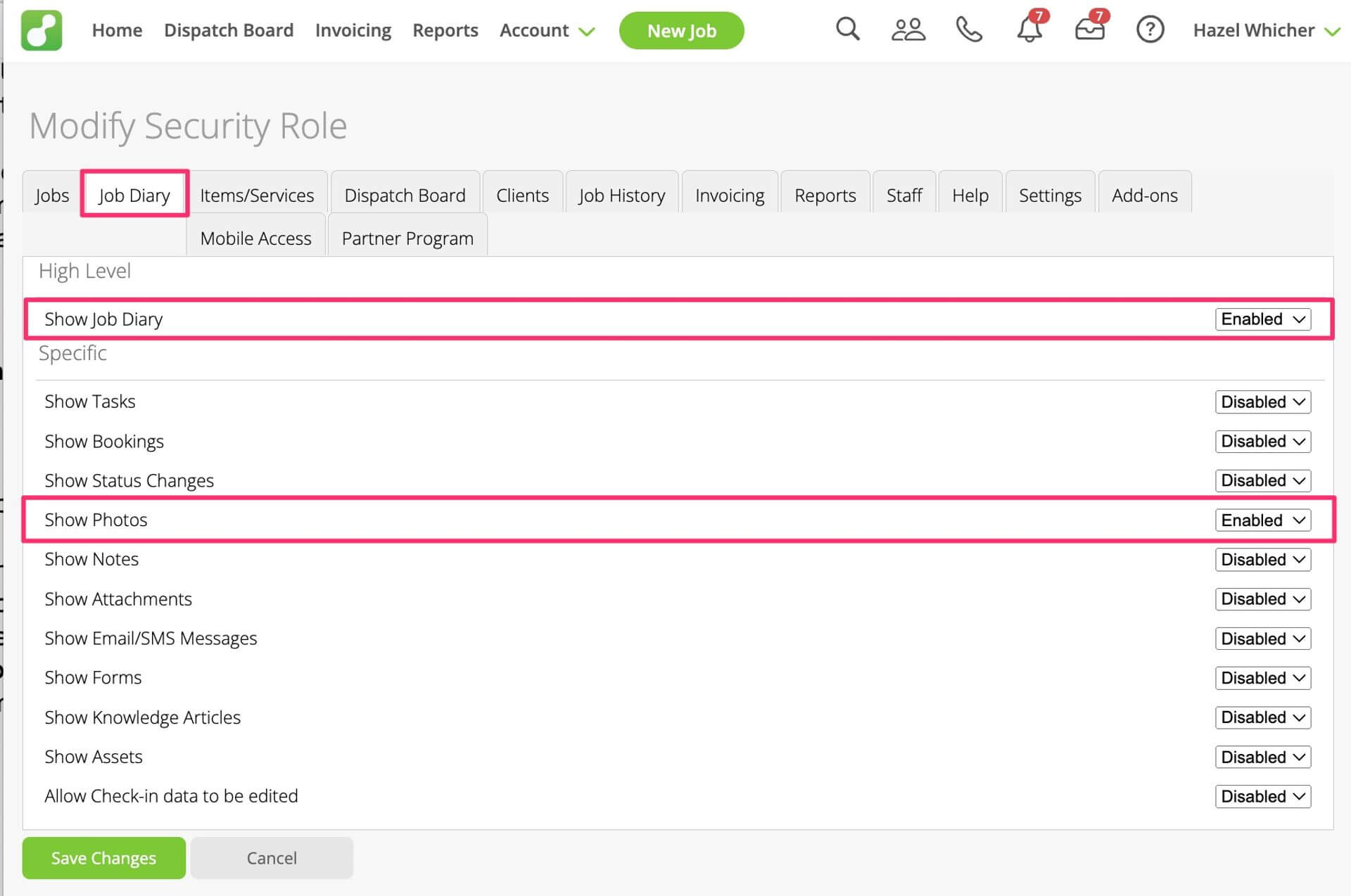
Task: Open Dispatch Board in the top navigation
Action: (229, 30)
